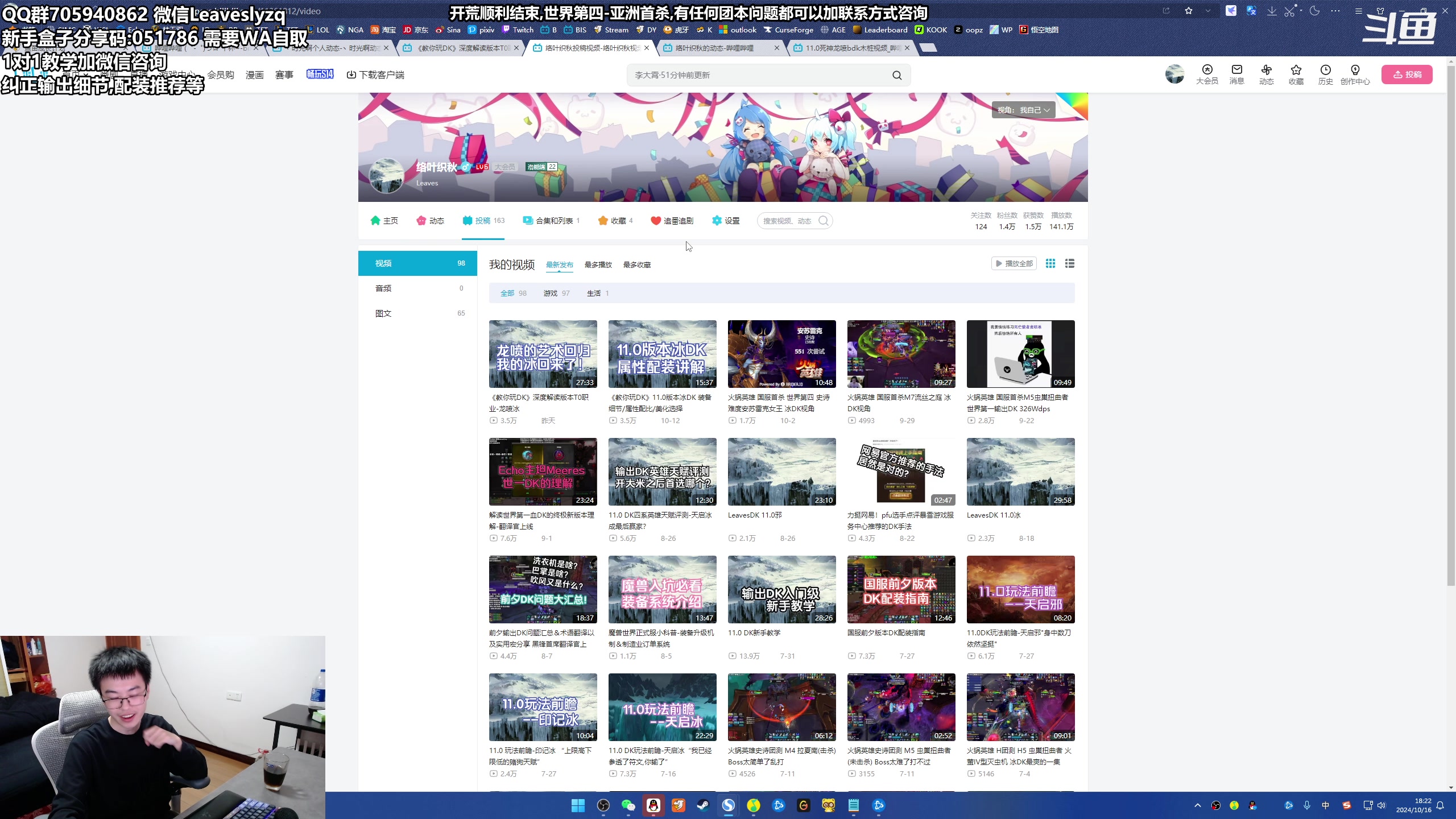Show hidden tray icons chevron

coord(1198,805)
